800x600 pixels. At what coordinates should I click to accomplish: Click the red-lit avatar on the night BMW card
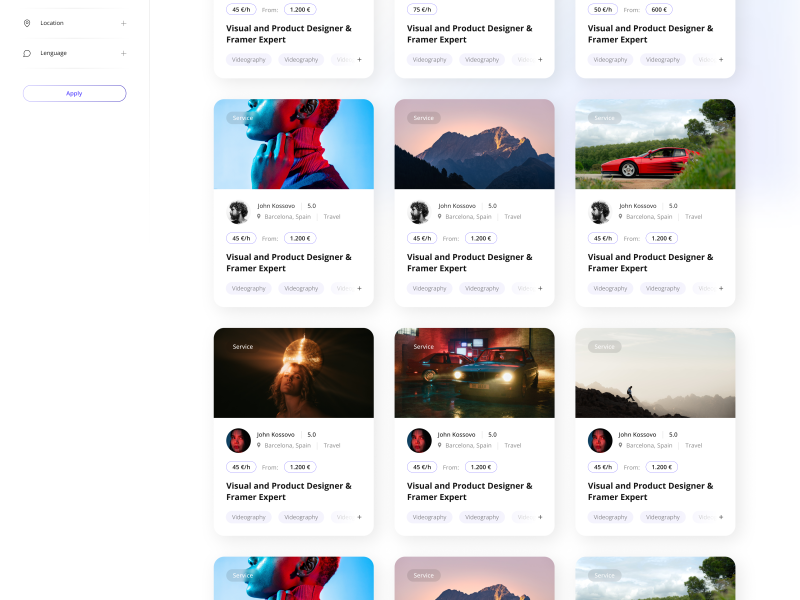coord(419,440)
